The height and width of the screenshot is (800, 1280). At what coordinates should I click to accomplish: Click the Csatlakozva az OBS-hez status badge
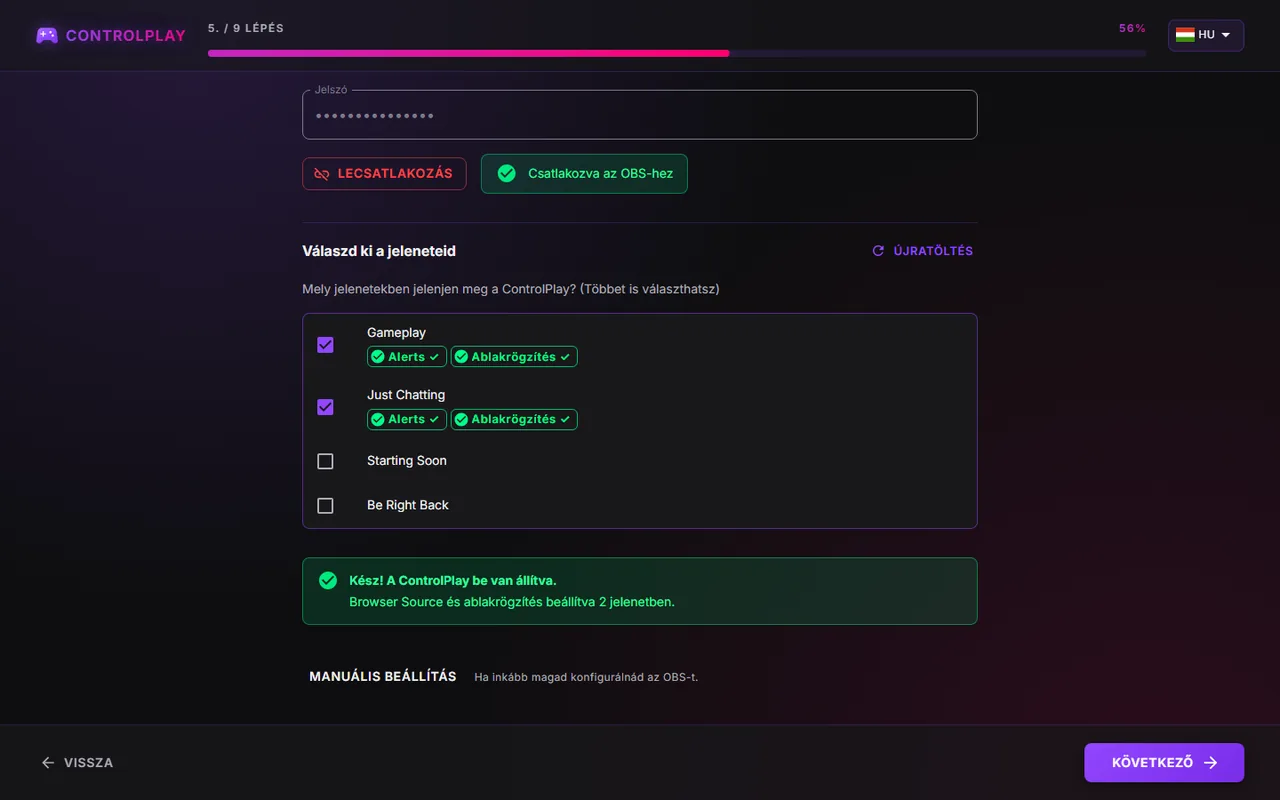pyautogui.click(x=584, y=173)
